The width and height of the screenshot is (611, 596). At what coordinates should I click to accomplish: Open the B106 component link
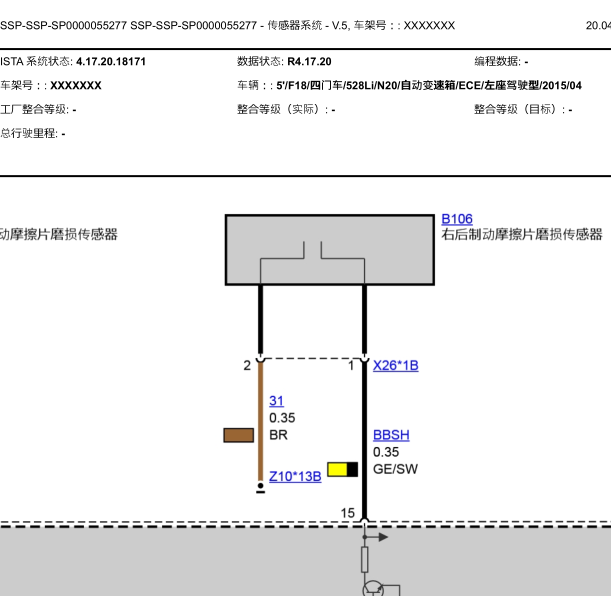coord(457,219)
